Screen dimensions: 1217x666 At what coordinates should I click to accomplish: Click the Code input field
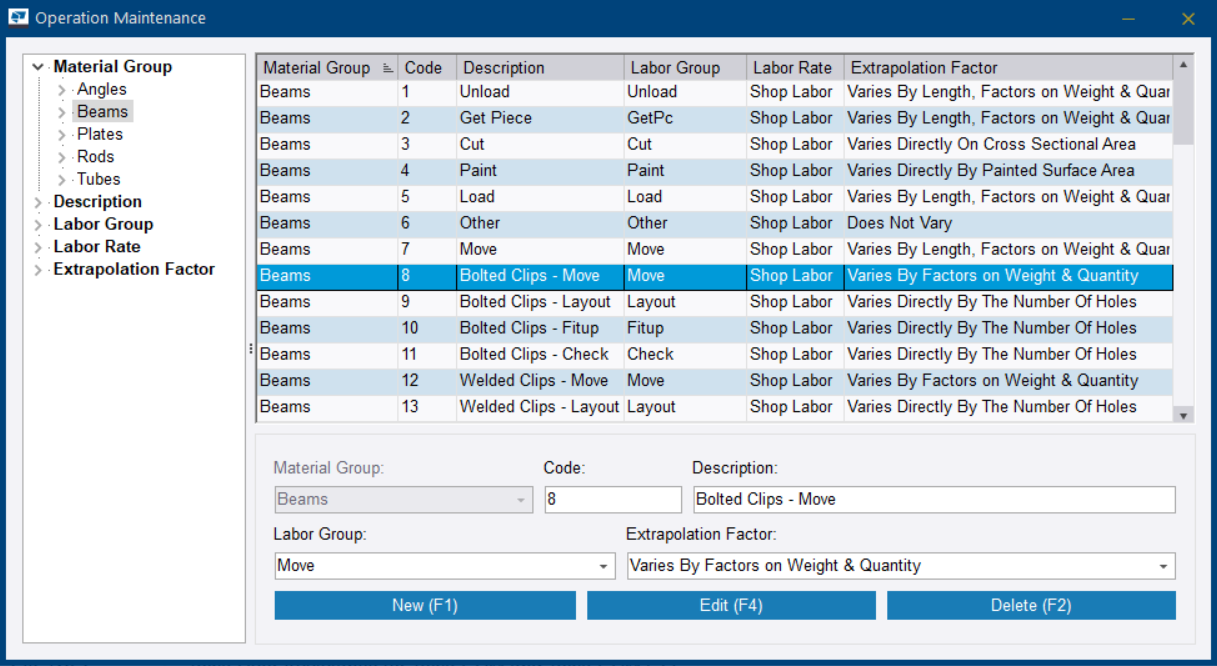coord(612,499)
